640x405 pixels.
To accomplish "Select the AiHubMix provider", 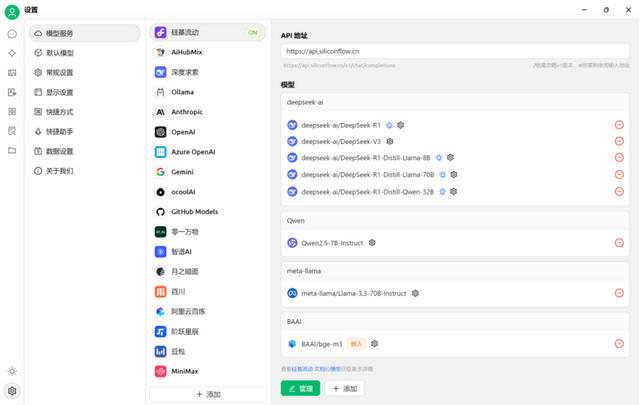I will pos(207,52).
